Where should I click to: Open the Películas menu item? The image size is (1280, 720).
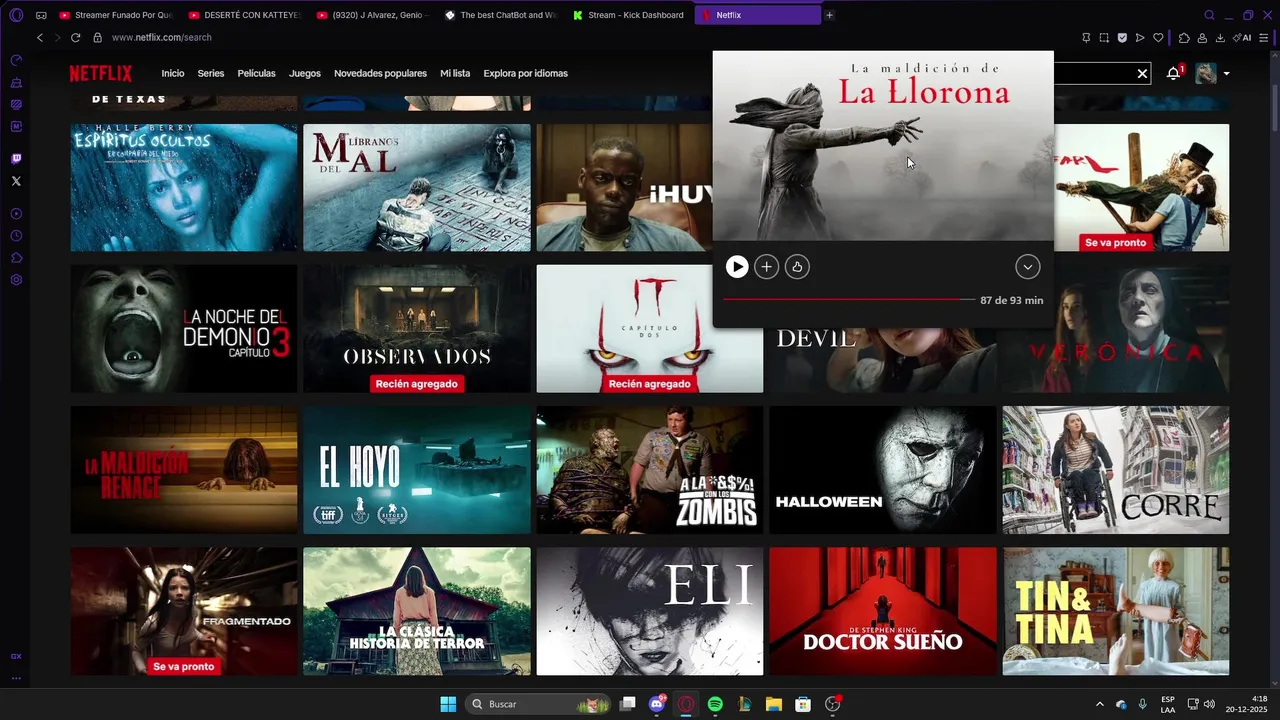click(x=256, y=73)
